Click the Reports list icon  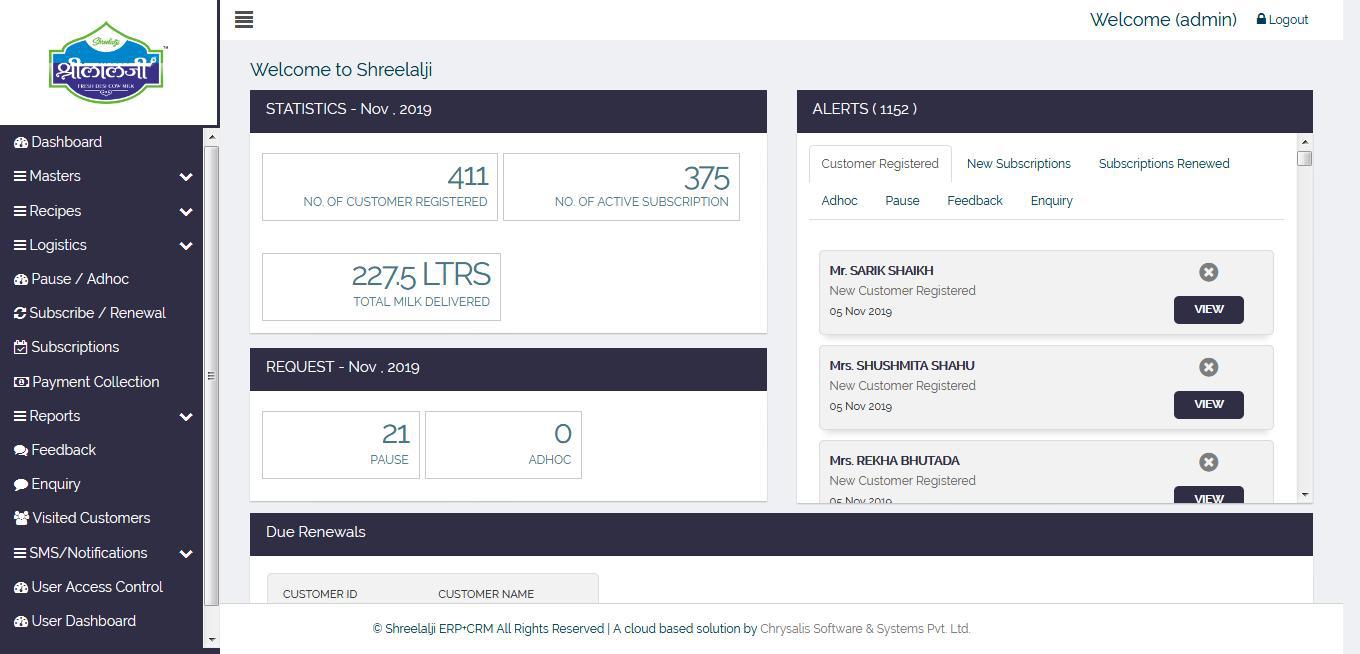20,416
